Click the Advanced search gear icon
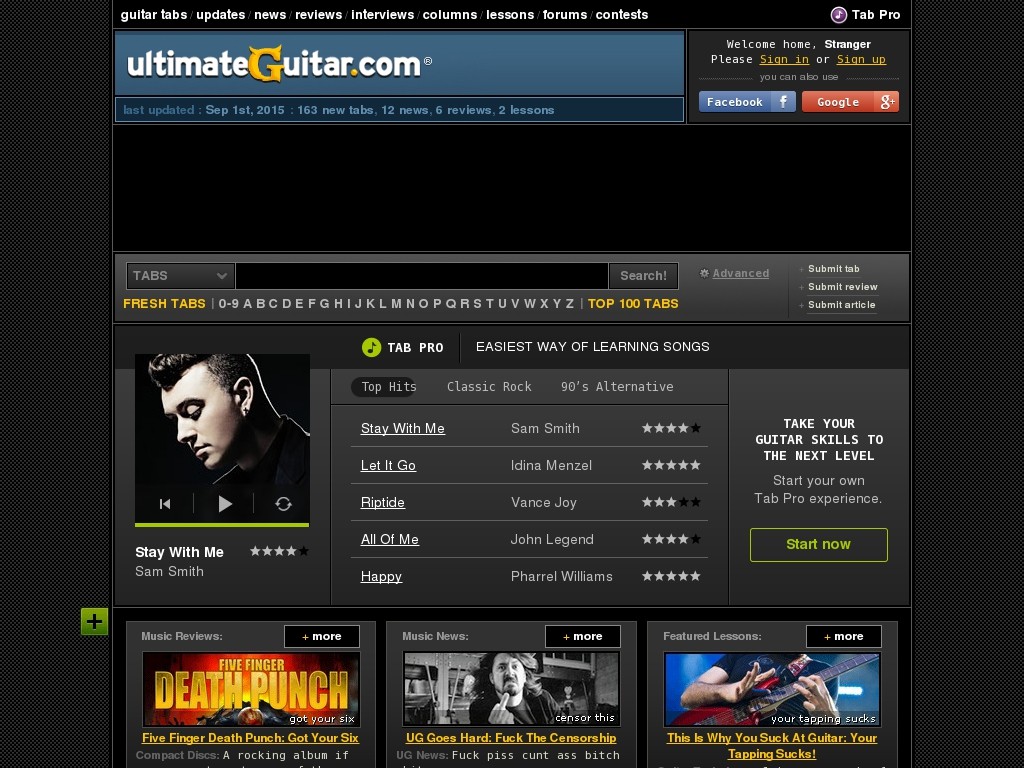This screenshot has width=1024, height=768. pos(704,273)
